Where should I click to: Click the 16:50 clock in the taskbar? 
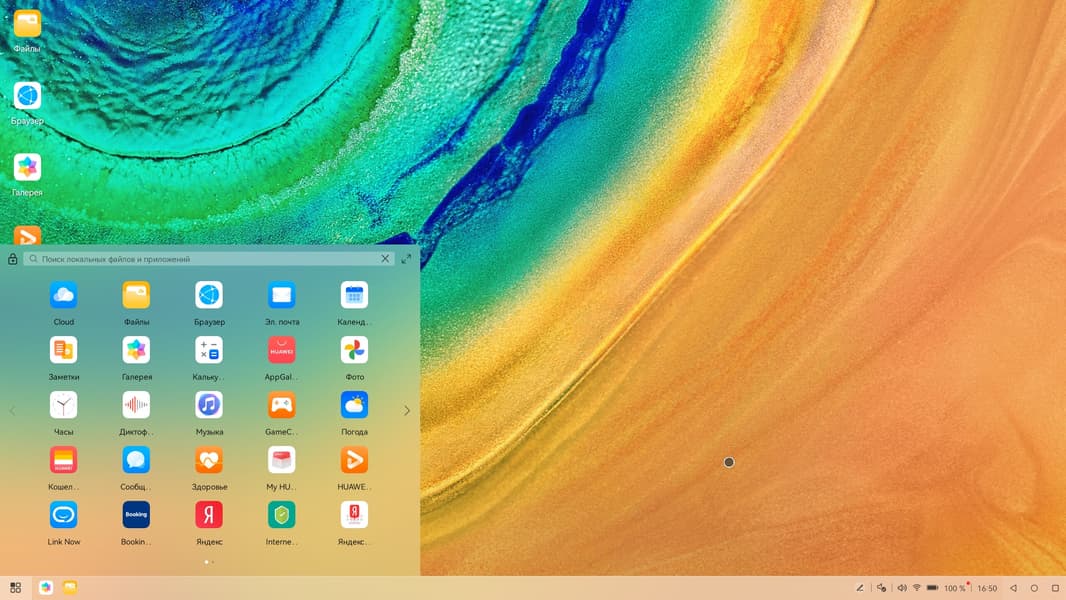click(x=987, y=588)
